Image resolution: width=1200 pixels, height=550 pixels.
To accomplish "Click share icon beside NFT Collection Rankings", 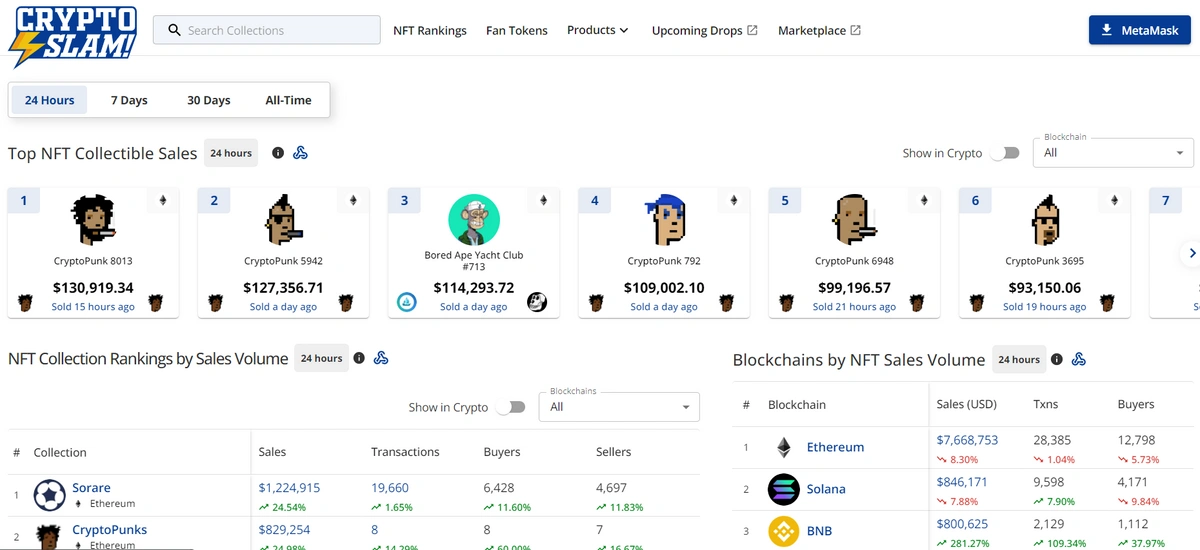I will point(381,358).
